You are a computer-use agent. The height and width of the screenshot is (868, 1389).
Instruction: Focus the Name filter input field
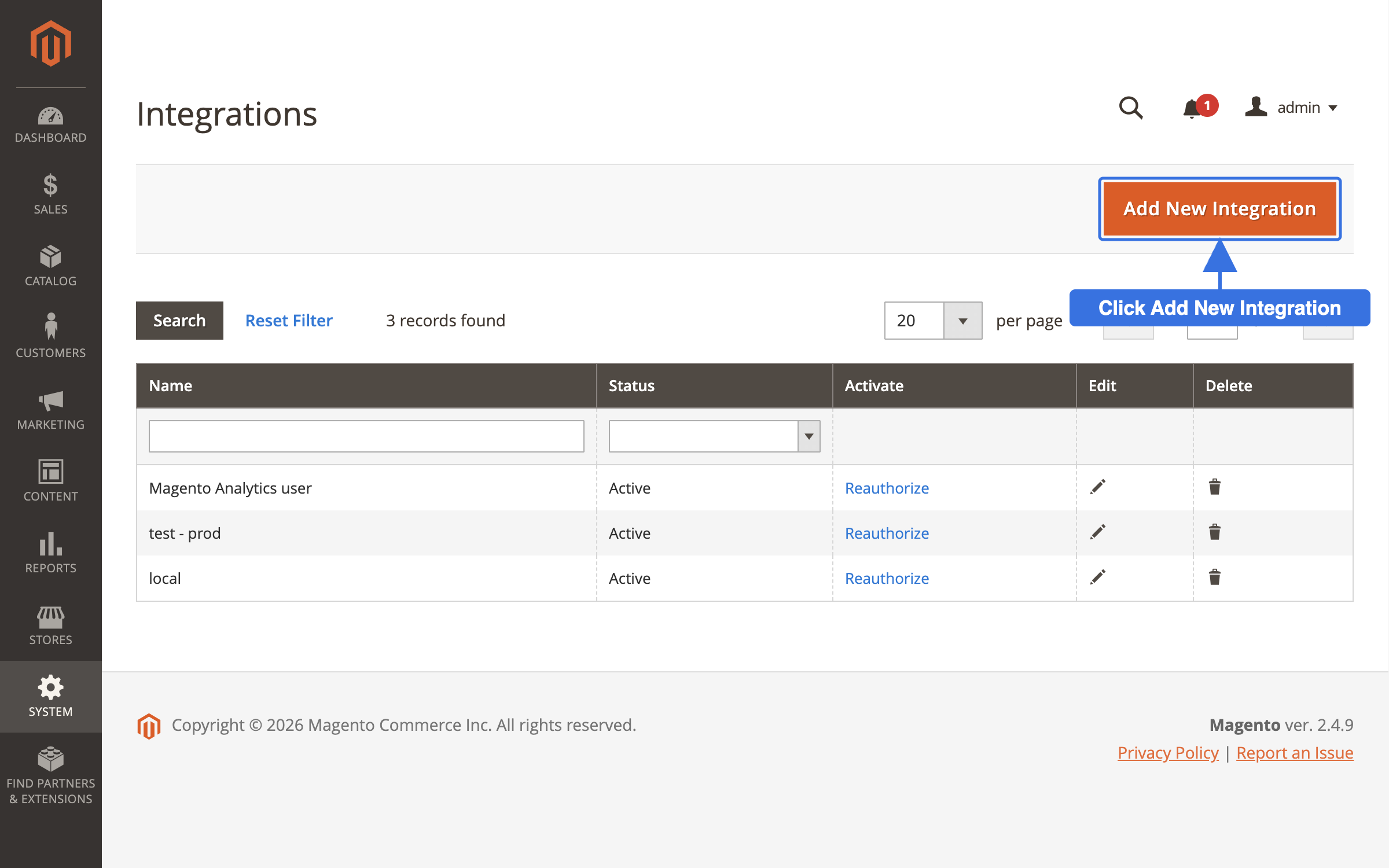366,436
